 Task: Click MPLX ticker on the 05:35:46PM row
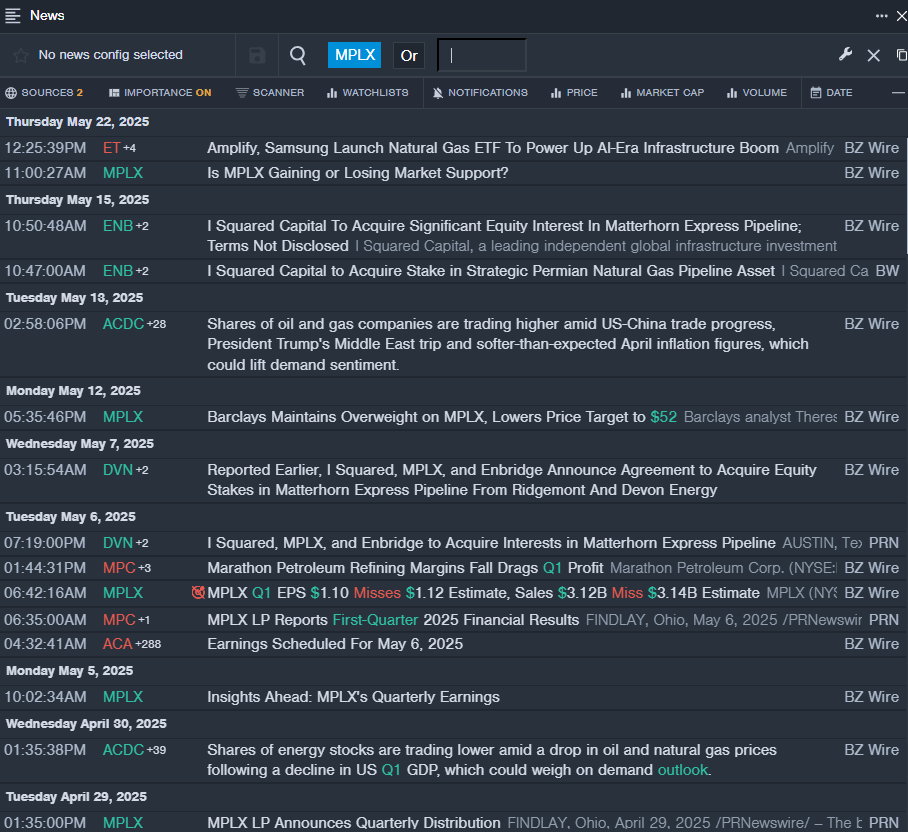(x=123, y=417)
